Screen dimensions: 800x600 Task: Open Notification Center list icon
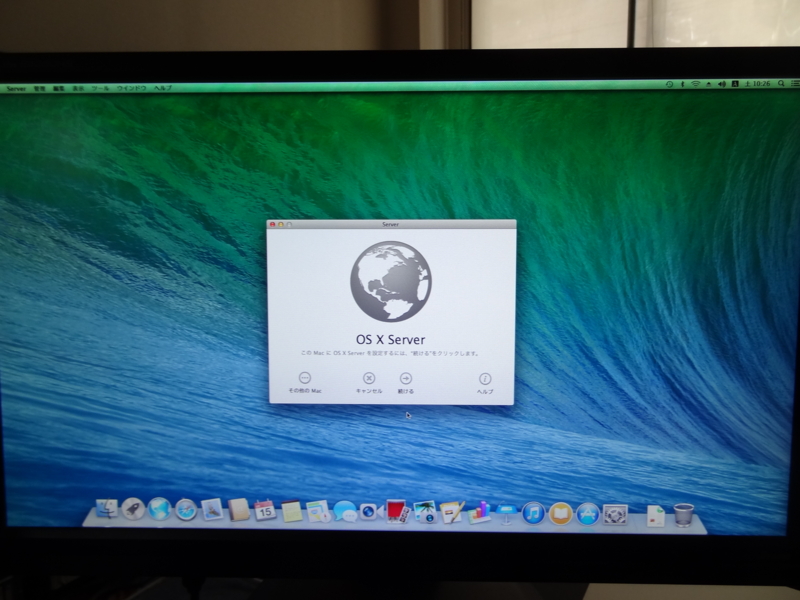(794, 83)
